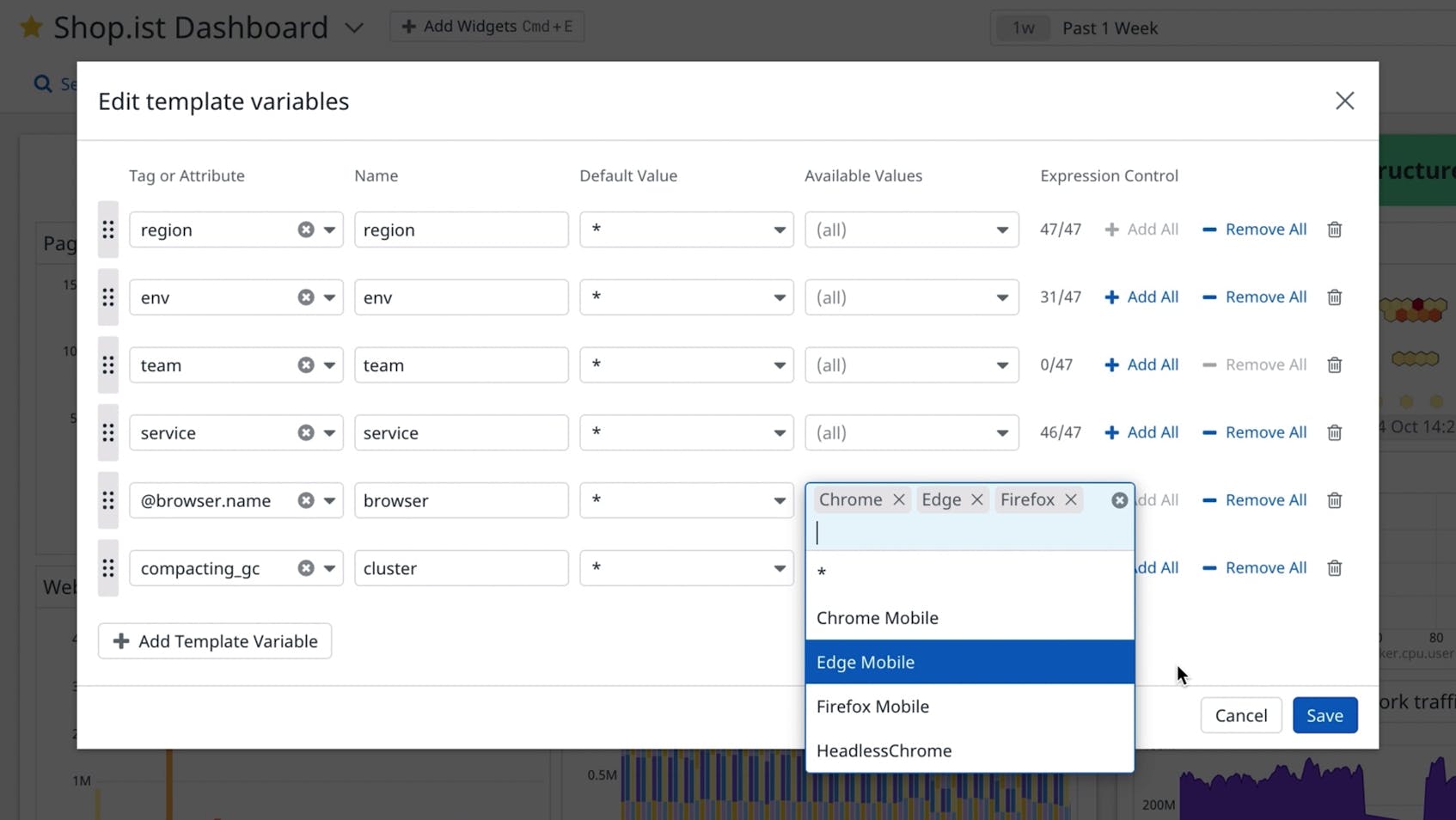Remove the Edge chip from browser values
1456x820 pixels.
976,499
